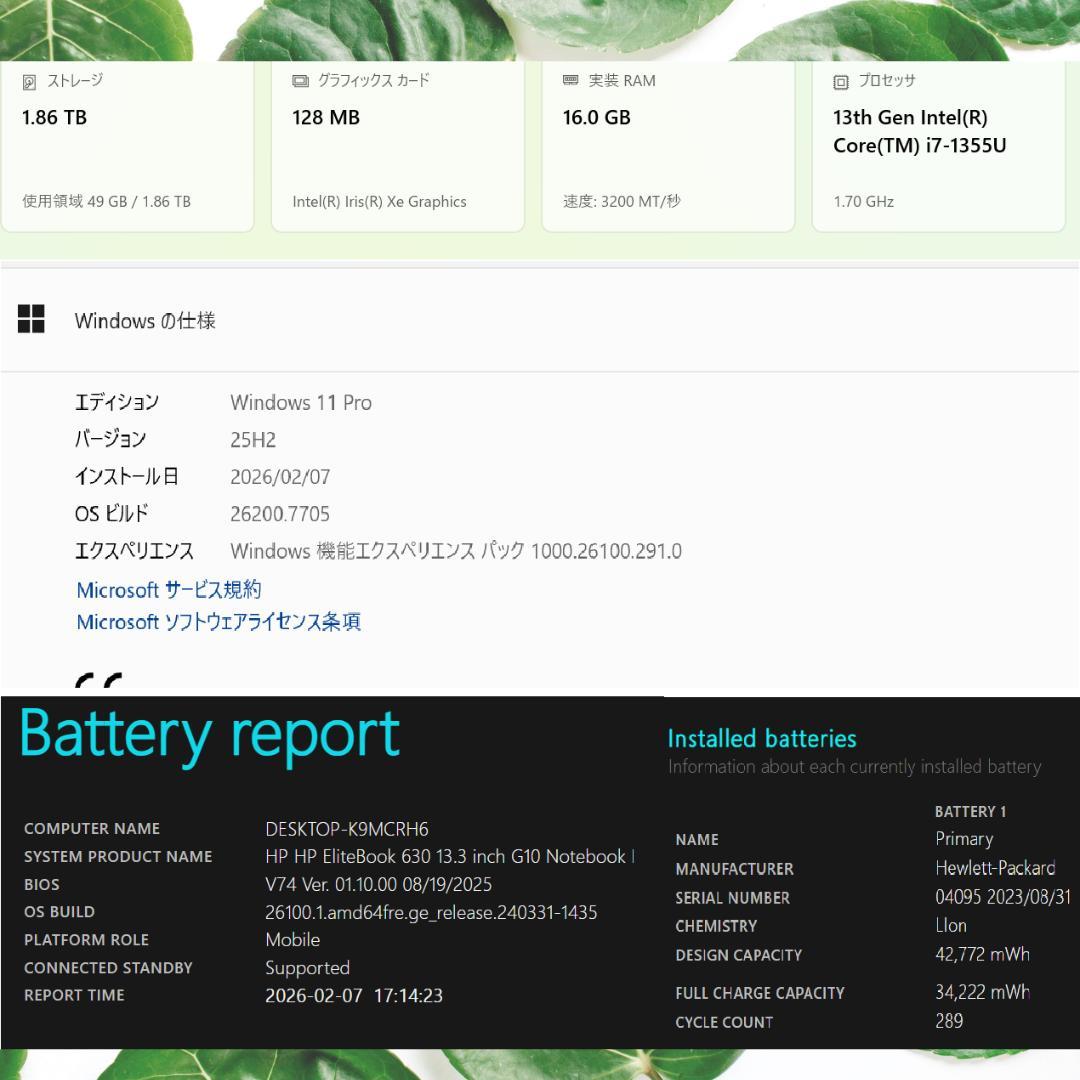The width and height of the screenshot is (1080, 1080).
Task: Click the プロセッサ CPU icon
Action: pos(840,81)
